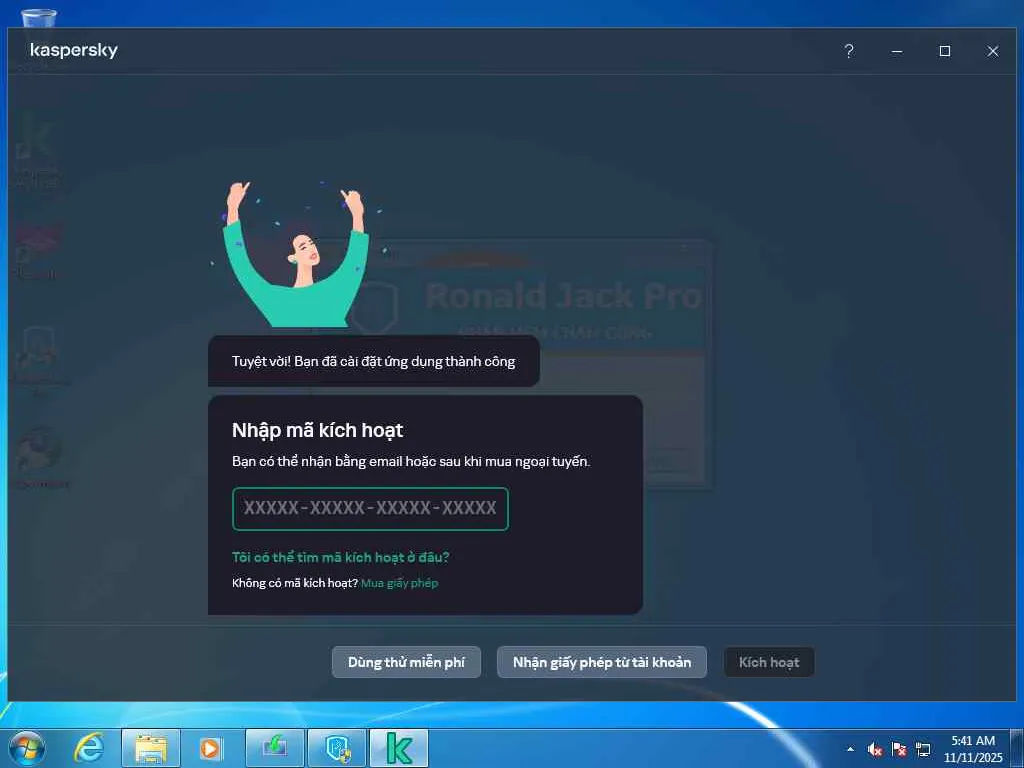The image size is (1024, 768).
Task: Click the kaspersky logo in title bar
Action: [x=74, y=50]
